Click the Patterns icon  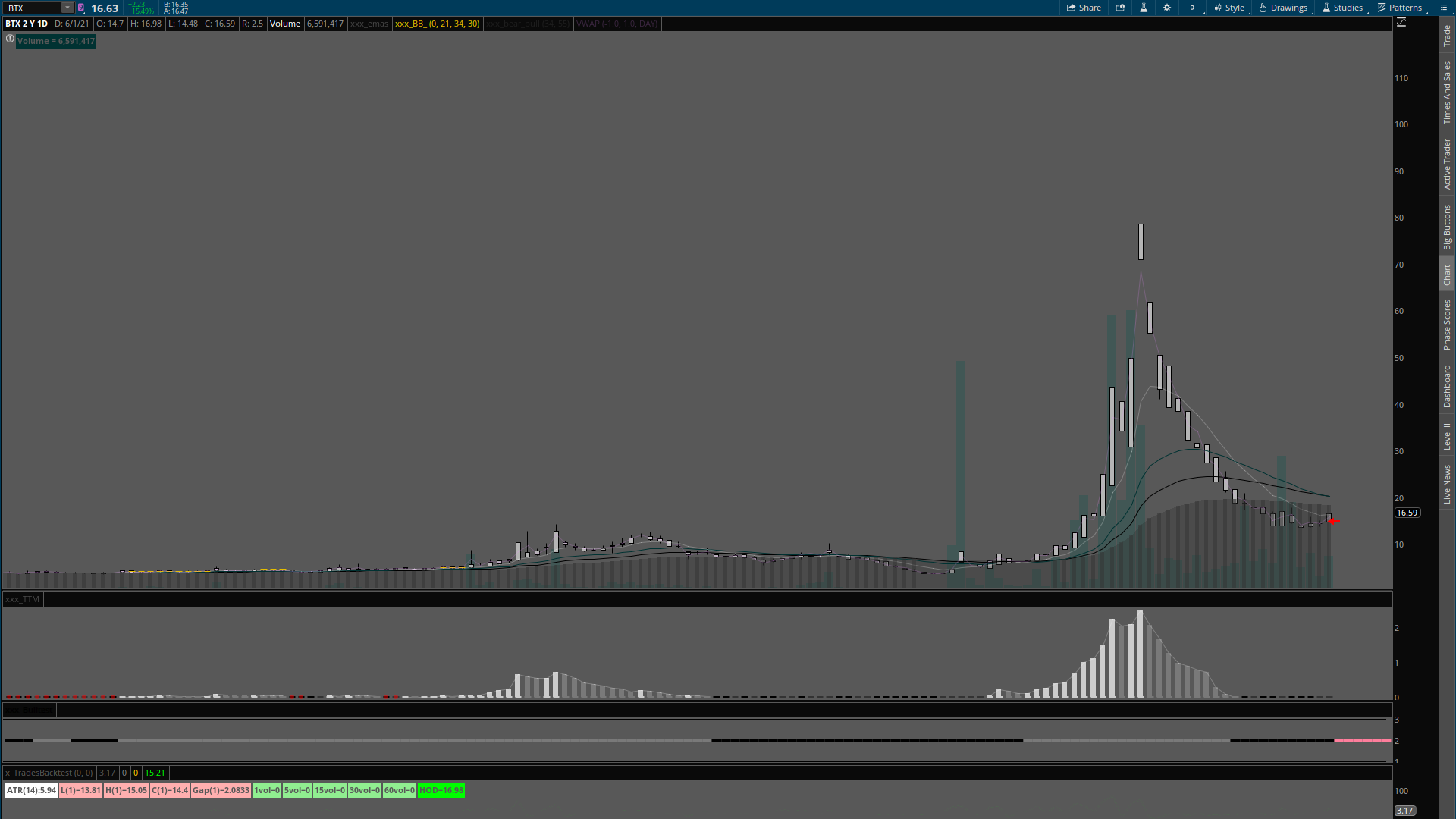point(1400,8)
